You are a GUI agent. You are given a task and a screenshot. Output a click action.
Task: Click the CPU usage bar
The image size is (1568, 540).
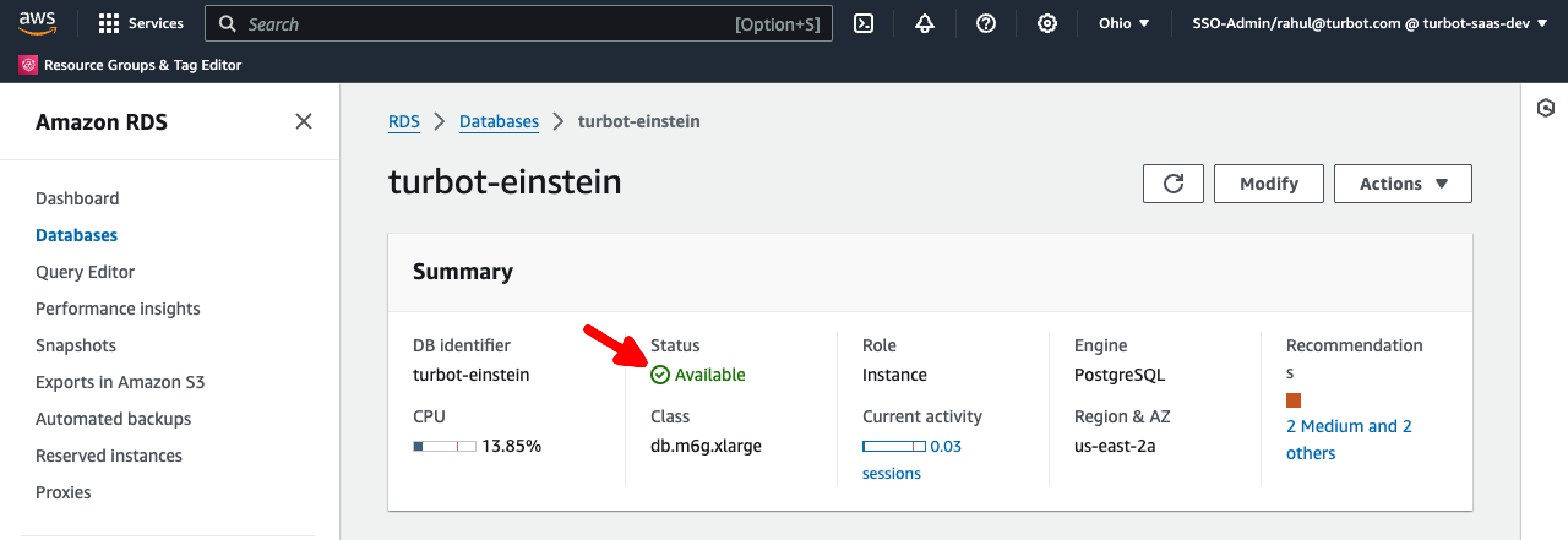(444, 446)
